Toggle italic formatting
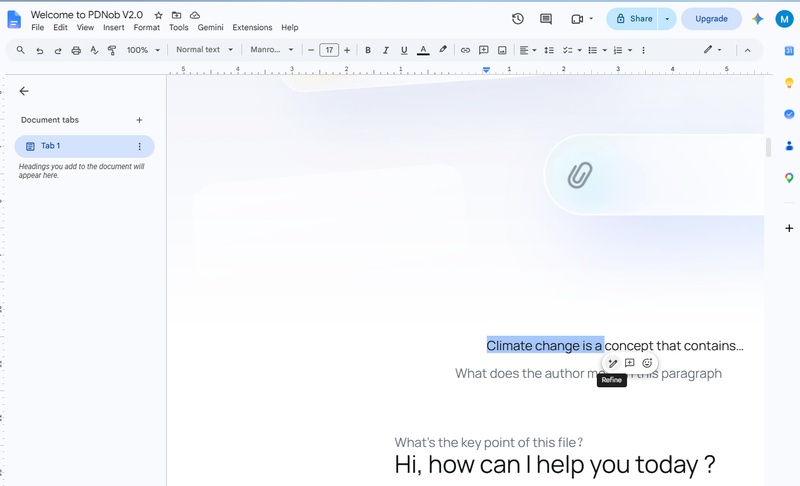This screenshot has height=486, width=800. tap(386, 50)
